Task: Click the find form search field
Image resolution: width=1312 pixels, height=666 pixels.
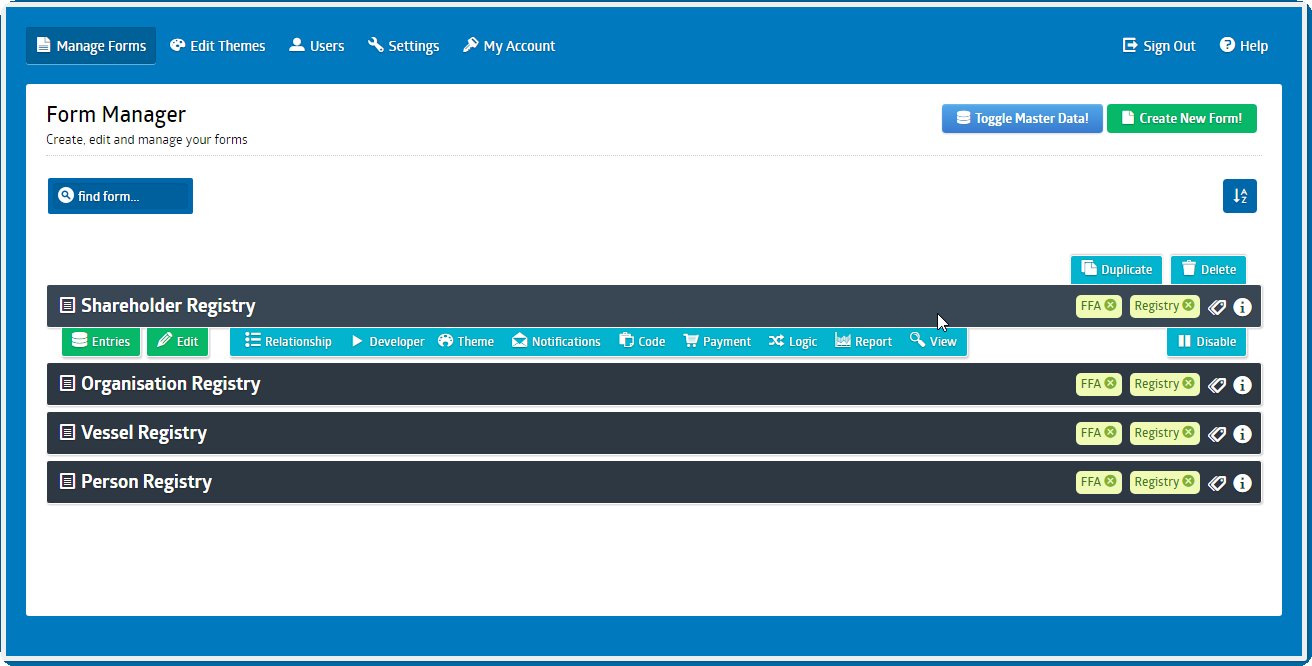Action: [120, 196]
